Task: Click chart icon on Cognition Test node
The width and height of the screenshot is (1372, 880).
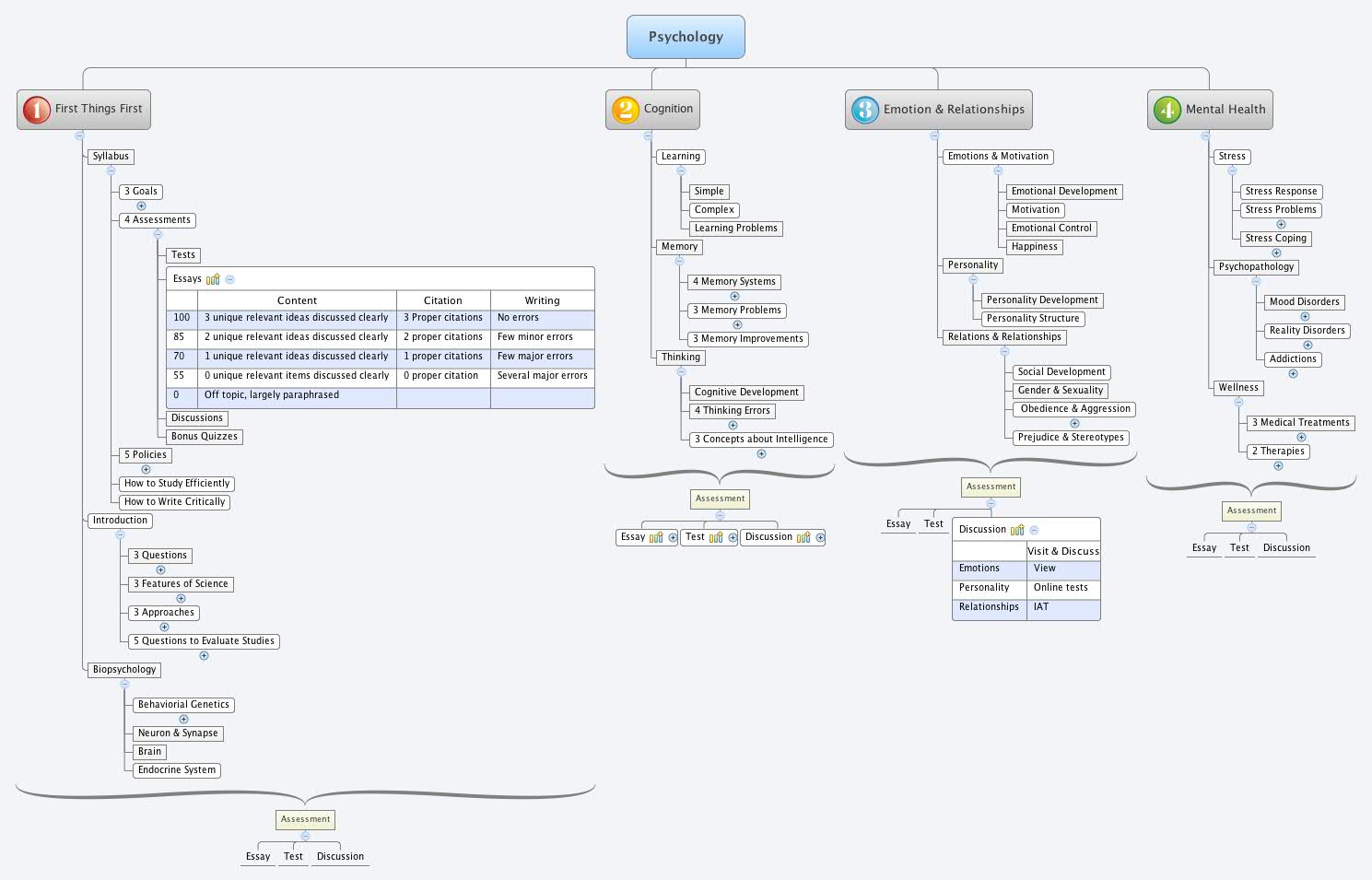Action: [716, 537]
